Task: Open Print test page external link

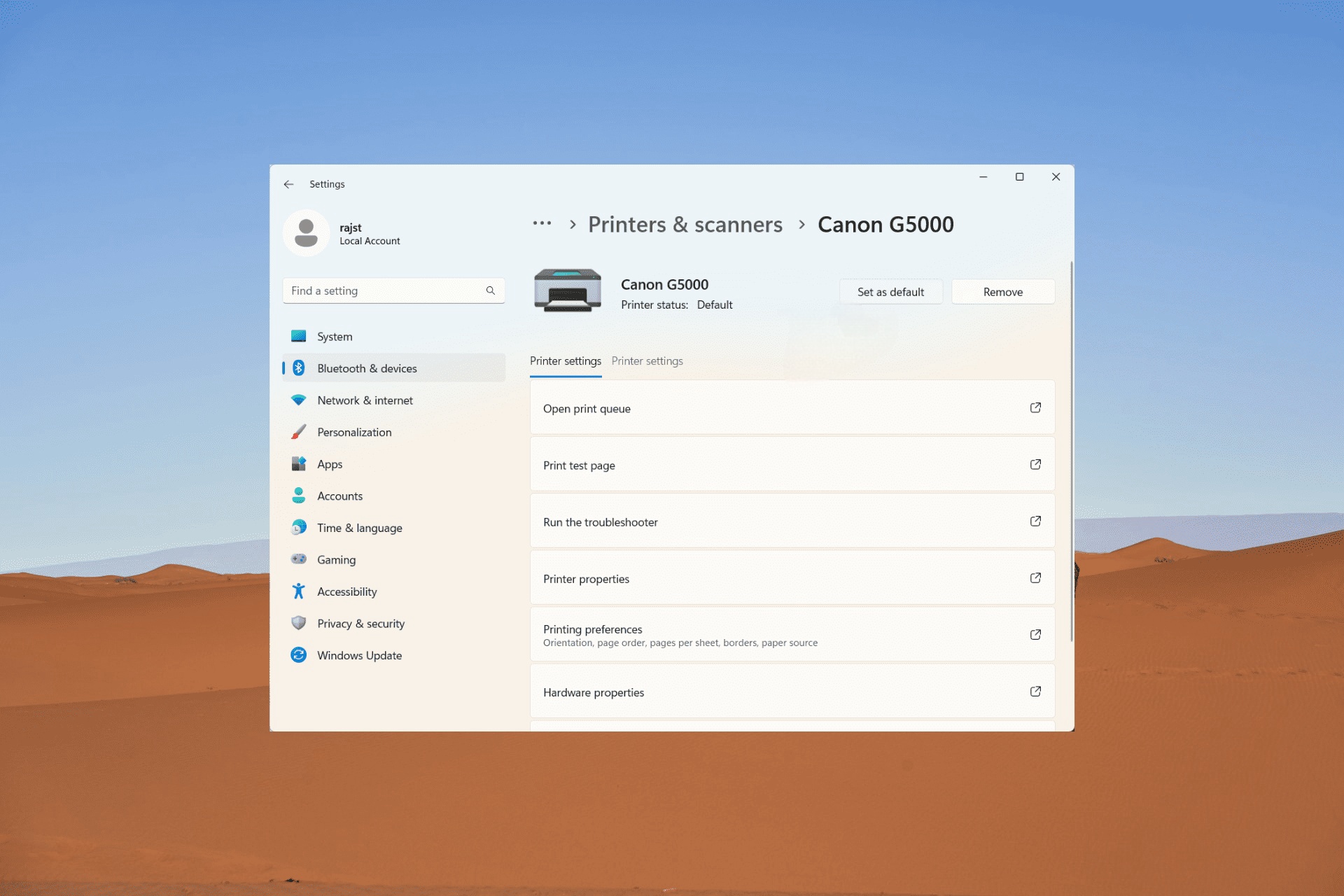Action: pos(1035,464)
